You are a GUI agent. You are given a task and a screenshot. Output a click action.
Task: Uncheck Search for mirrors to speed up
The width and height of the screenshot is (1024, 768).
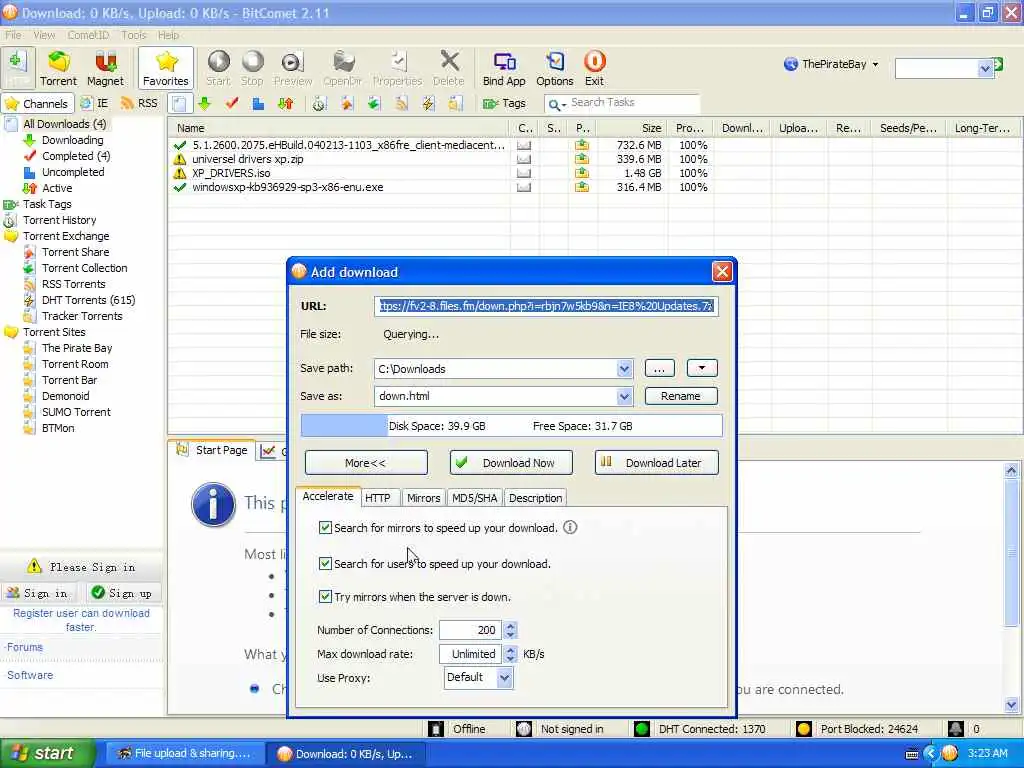325,527
